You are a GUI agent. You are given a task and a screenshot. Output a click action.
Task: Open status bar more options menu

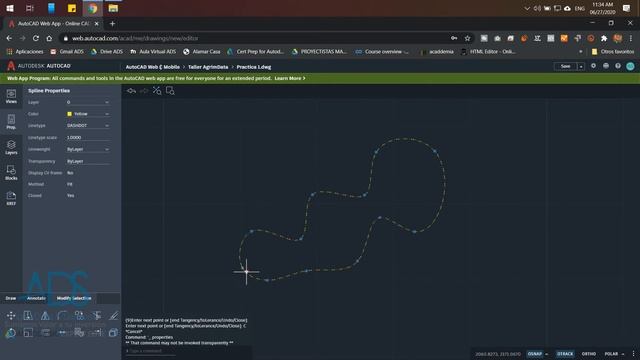click(633, 354)
